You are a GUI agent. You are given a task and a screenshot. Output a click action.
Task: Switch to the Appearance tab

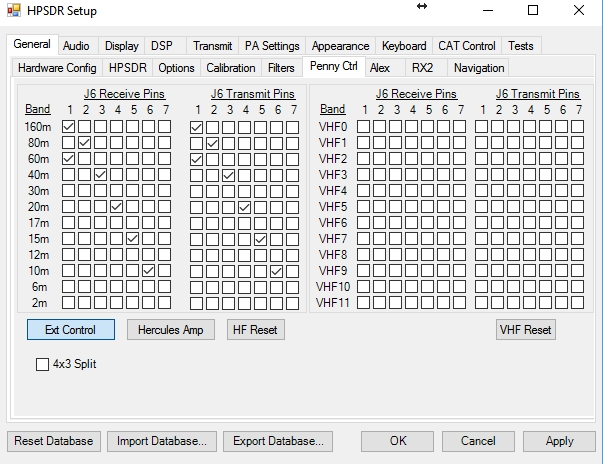[x=341, y=46]
